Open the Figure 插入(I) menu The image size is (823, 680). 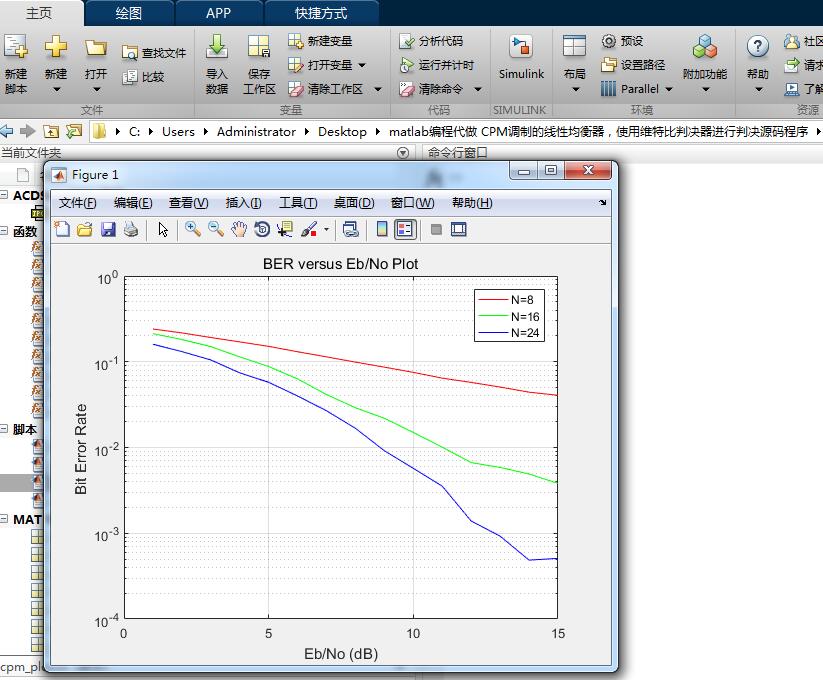244,203
